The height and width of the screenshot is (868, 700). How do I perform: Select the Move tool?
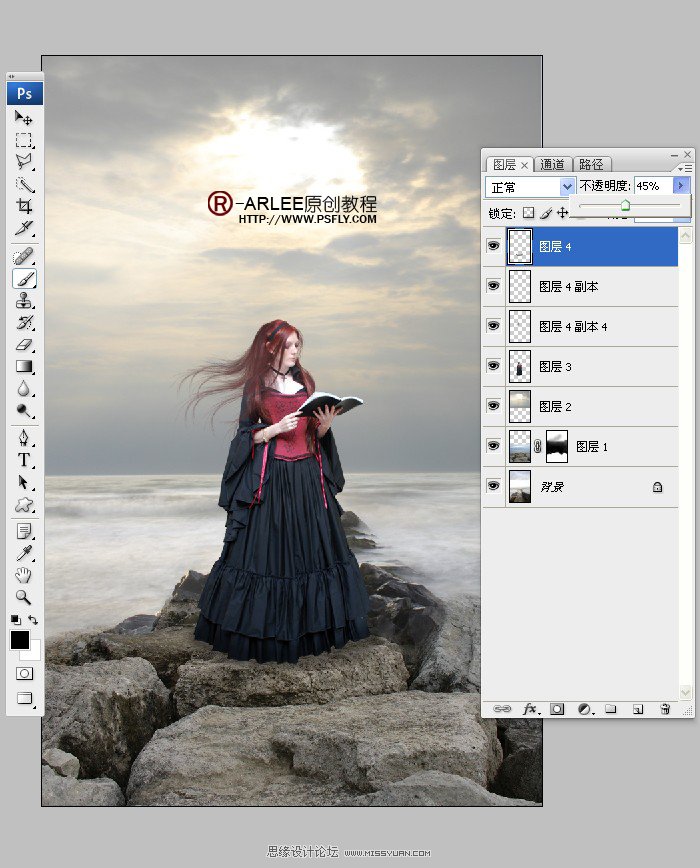(x=23, y=117)
